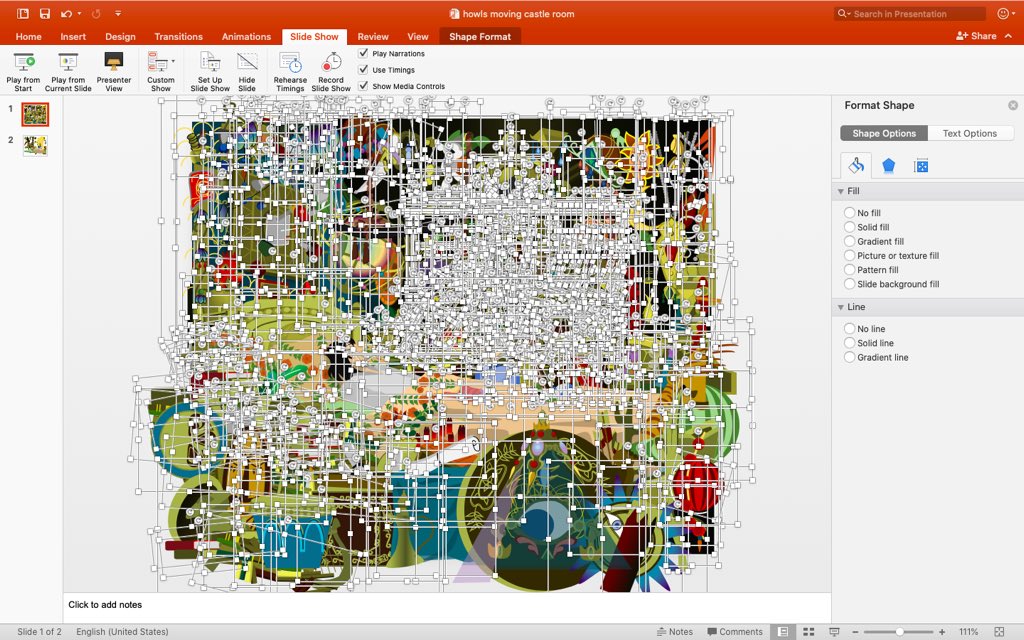Screen dimensions: 1024x640
Task: Toggle Show Media Controls checkbox
Action: click(364, 86)
